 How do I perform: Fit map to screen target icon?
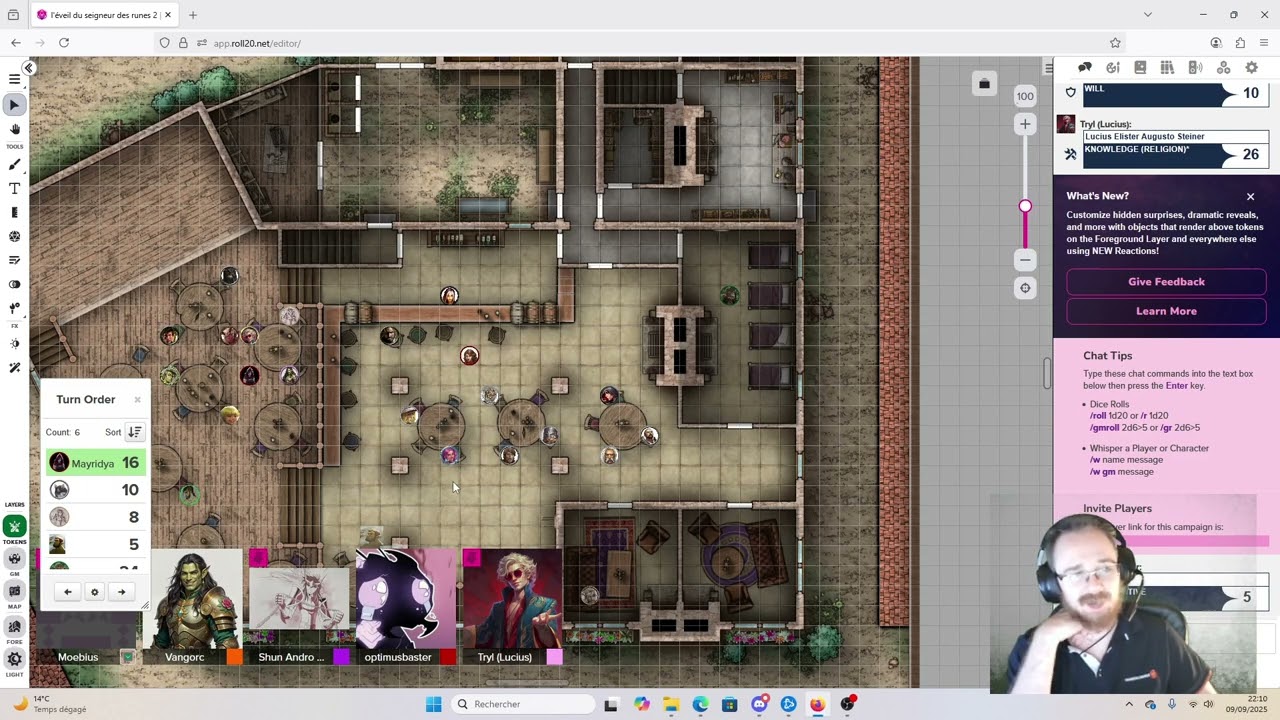pos(1025,288)
